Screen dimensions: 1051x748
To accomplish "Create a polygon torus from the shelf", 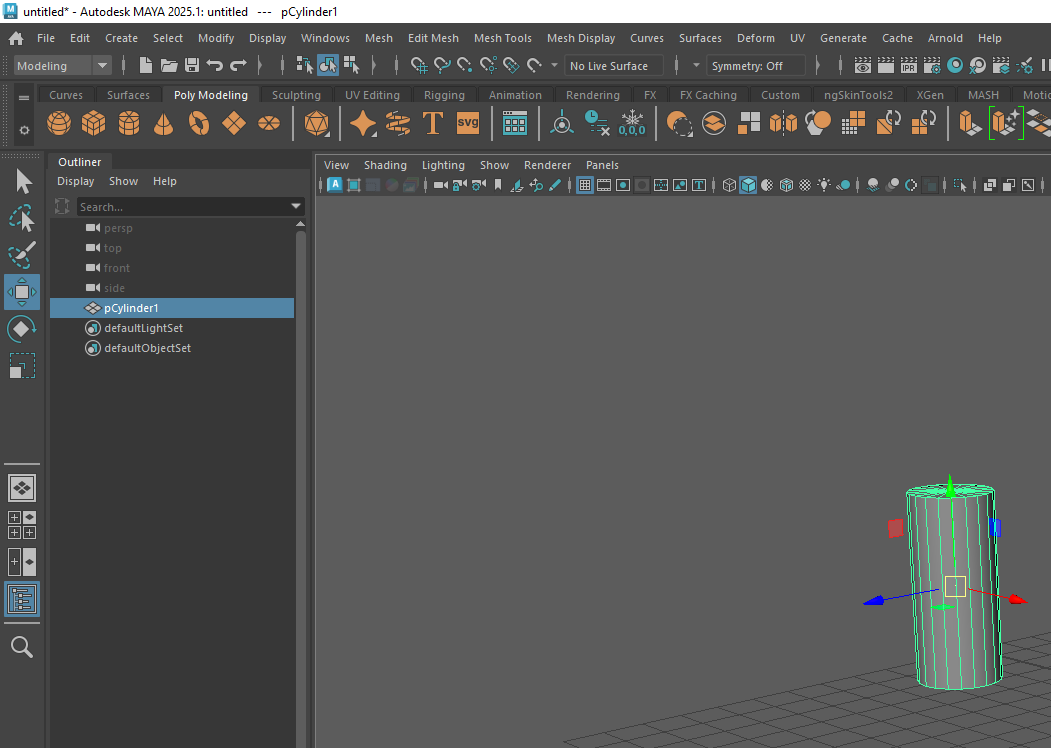I will (x=198, y=123).
